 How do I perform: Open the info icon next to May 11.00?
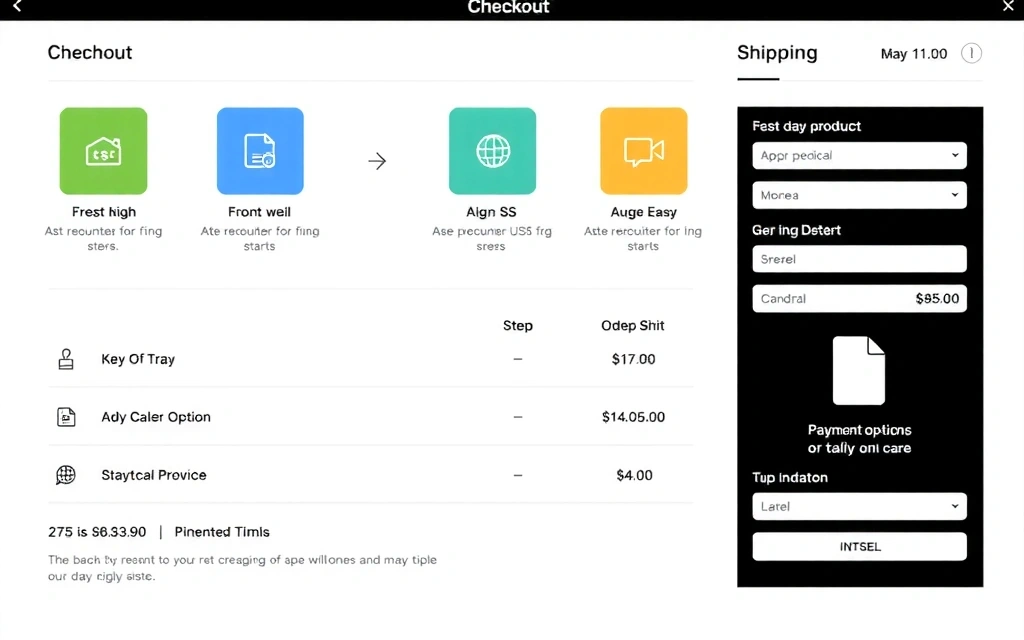(x=970, y=54)
